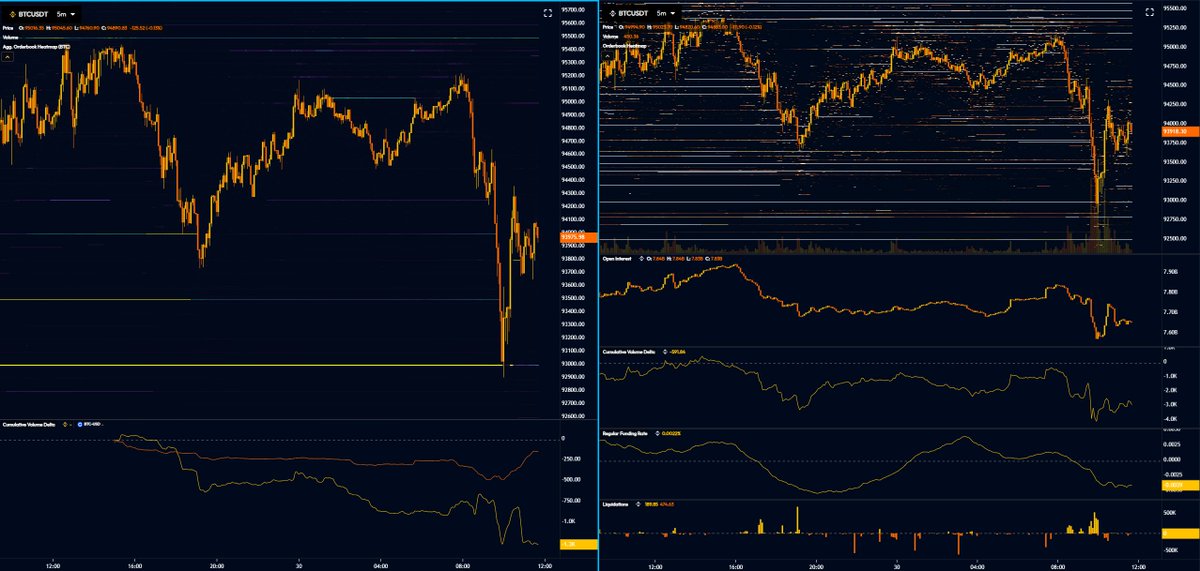
Task: Select the Liquidations indicator label
Action: tap(616, 504)
